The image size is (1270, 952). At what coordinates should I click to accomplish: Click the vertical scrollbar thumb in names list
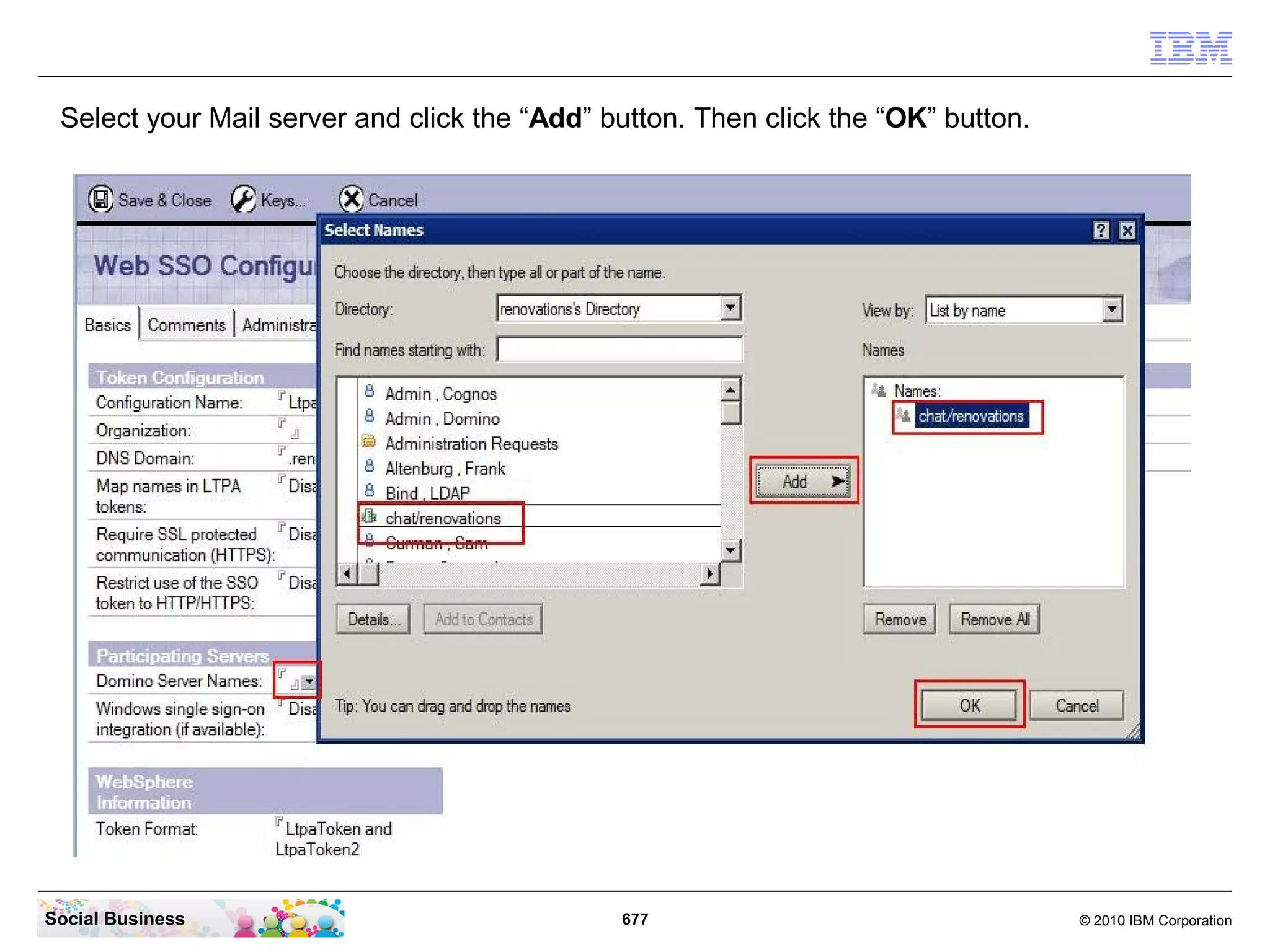pos(731,413)
